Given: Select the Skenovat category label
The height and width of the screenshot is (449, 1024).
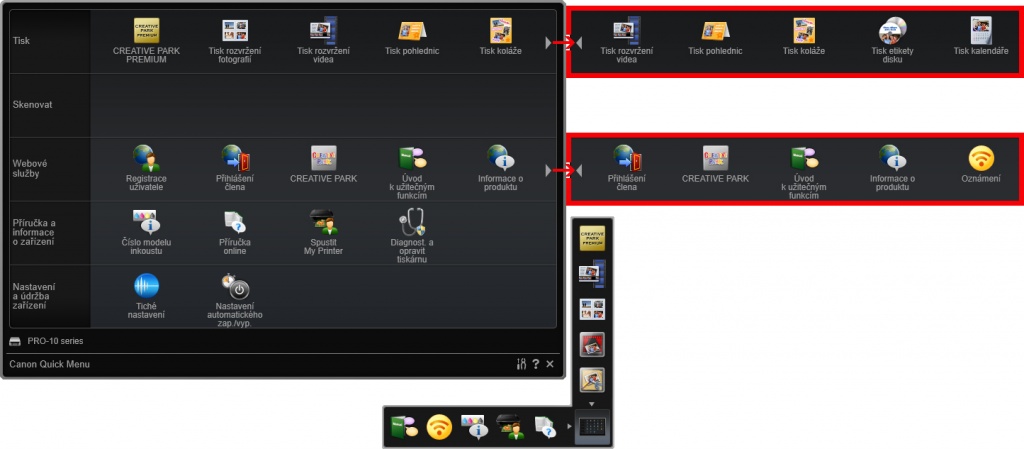Looking at the screenshot, I should pos(33,104).
